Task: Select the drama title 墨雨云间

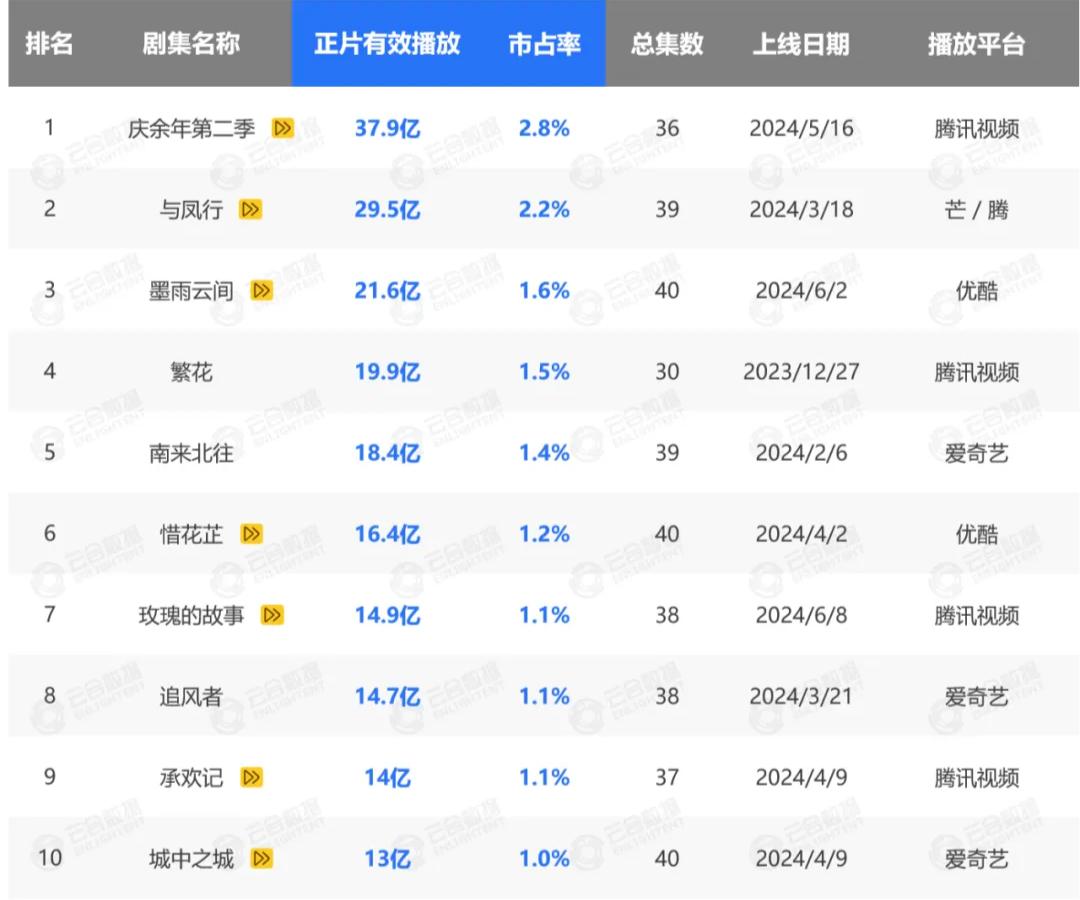Action: pos(191,291)
